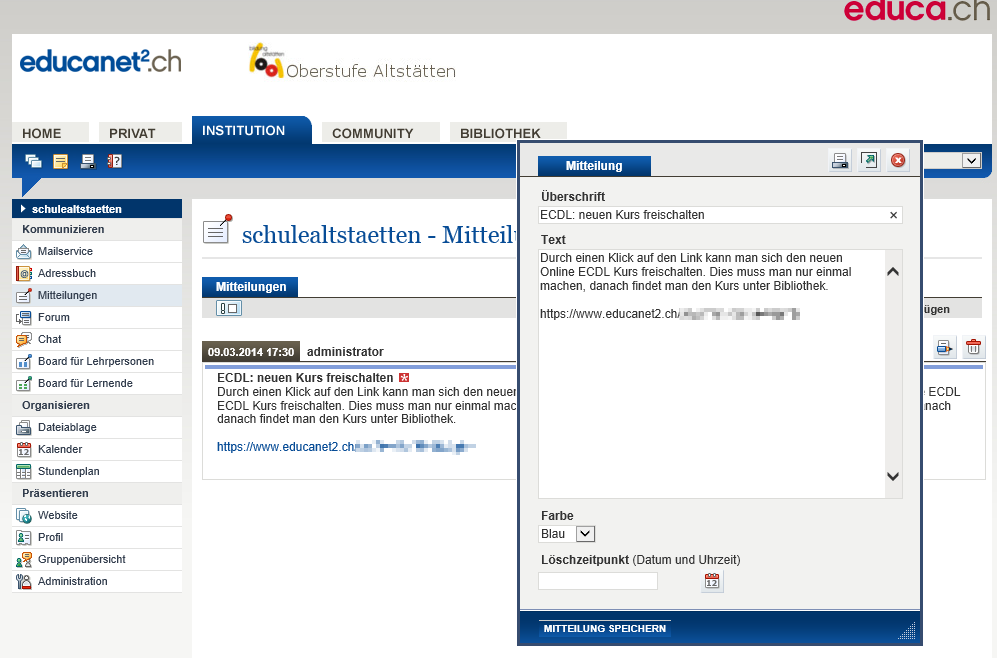The height and width of the screenshot is (658, 997).
Task: Click the Löschzeitpunkt date input field
Action: tap(598, 581)
